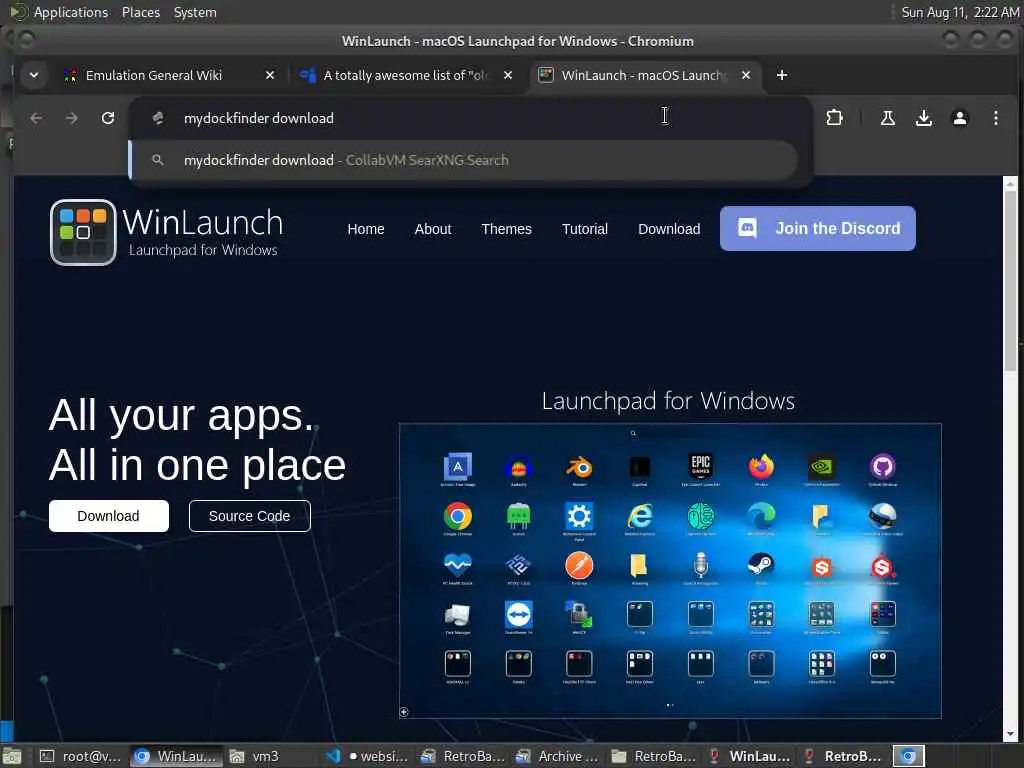Click the TeamViewer icon in screenshot
This screenshot has width=1024, height=768.
point(519,614)
